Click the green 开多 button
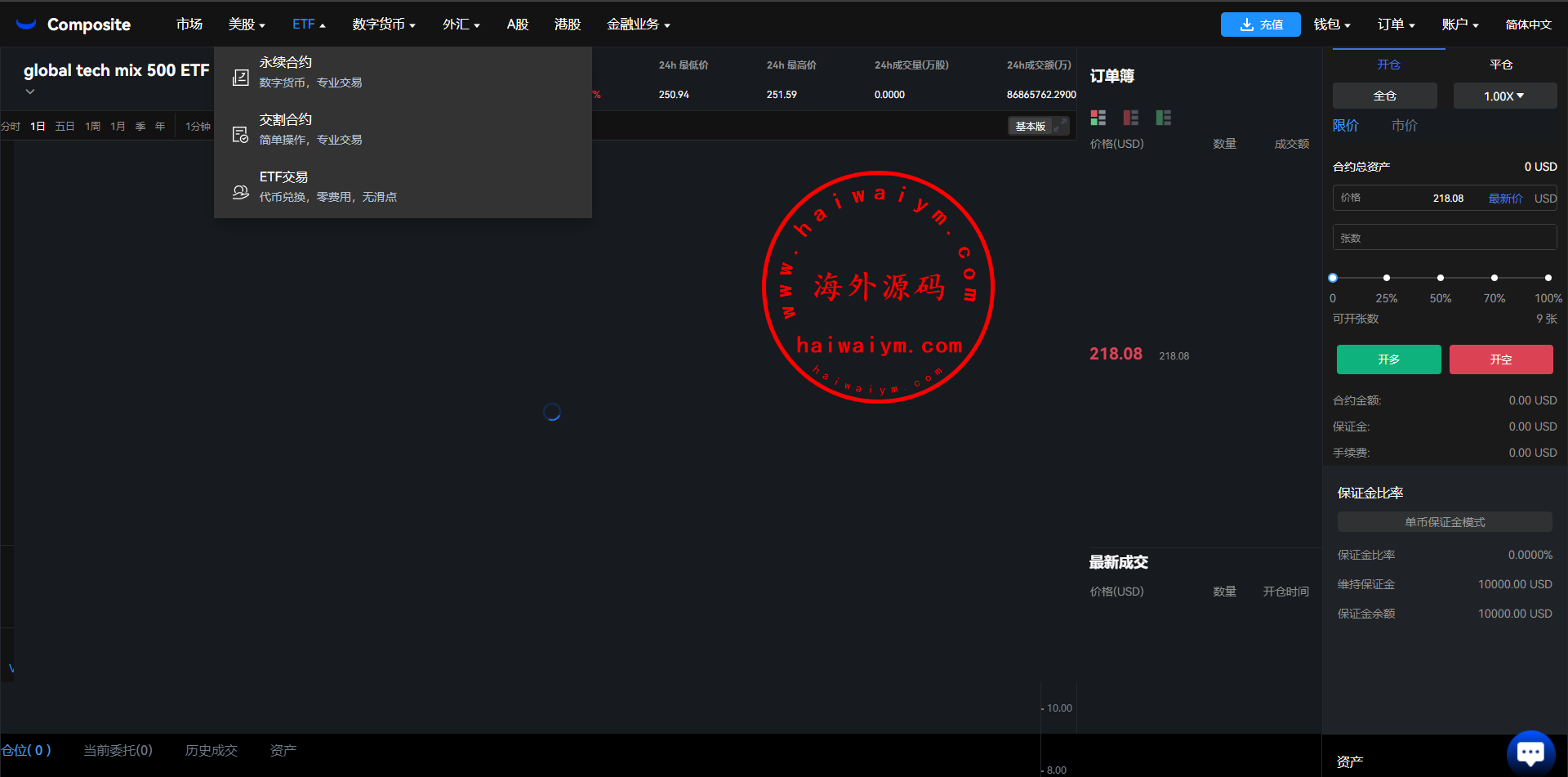 tap(1388, 359)
